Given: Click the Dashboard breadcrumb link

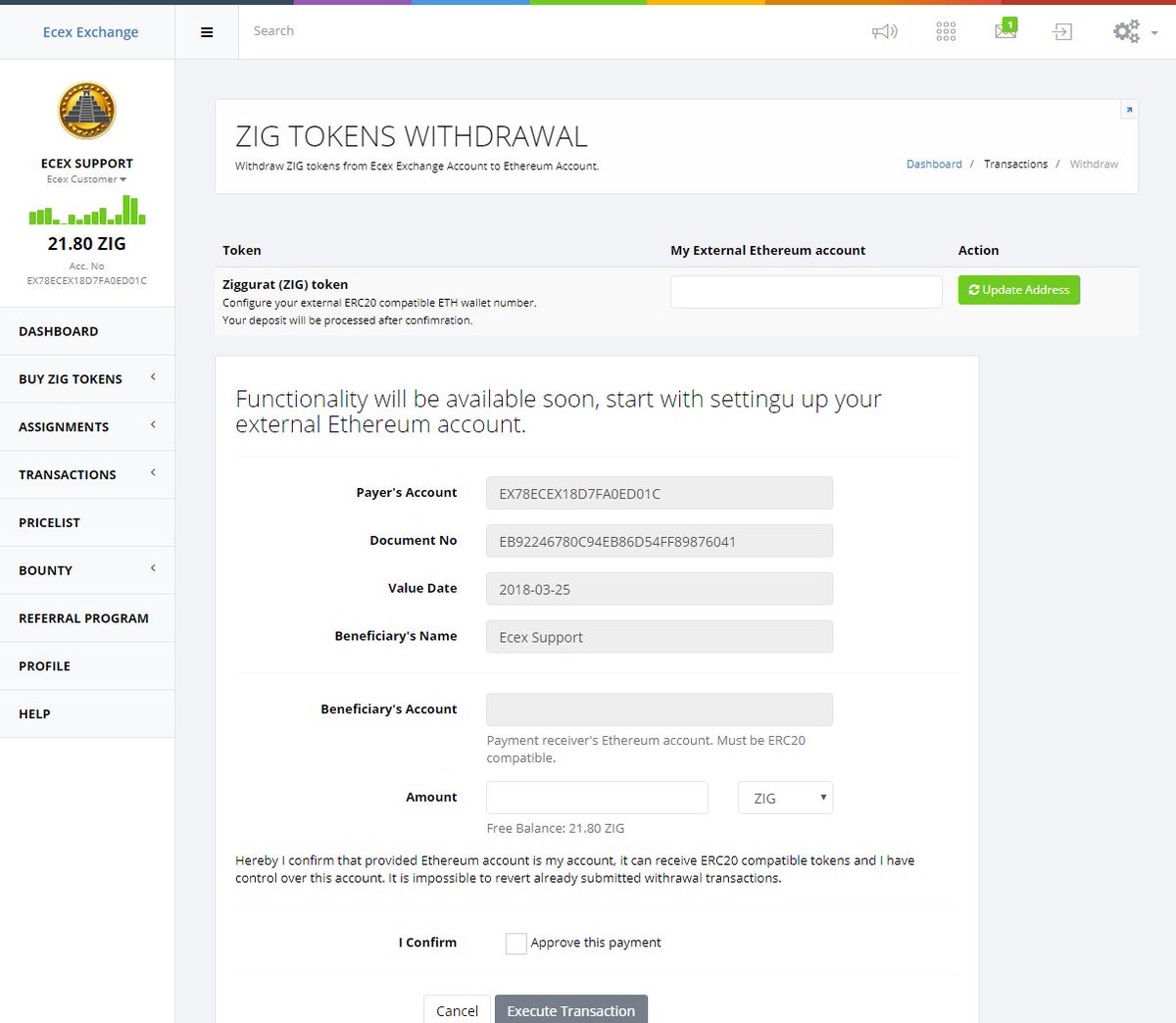Looking at the screenshot, I should 934,165.
